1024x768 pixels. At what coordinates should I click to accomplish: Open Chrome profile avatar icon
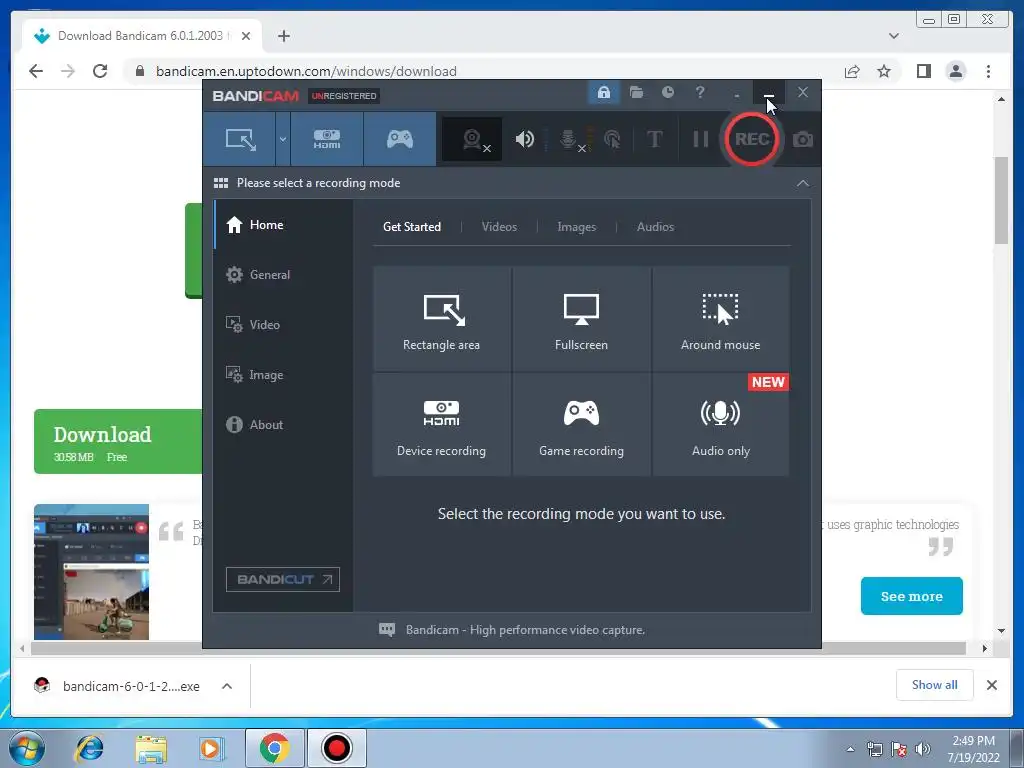tap(955, 71)
